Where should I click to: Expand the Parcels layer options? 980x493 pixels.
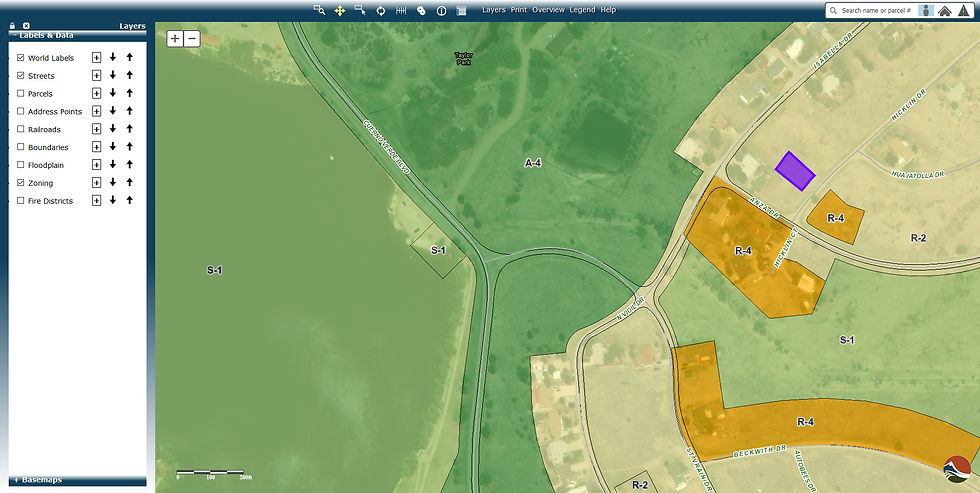pos(96,93)
